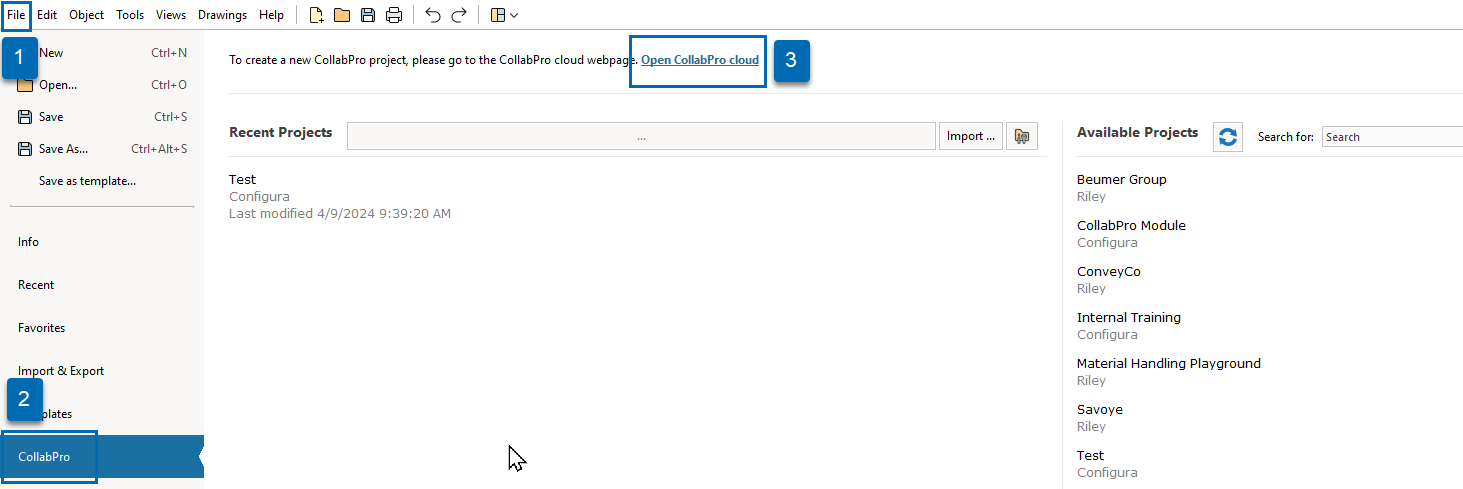1463x489 pixels.
Task: Select the Favorites sidebar tab
Action: click(x=102, y=328)
